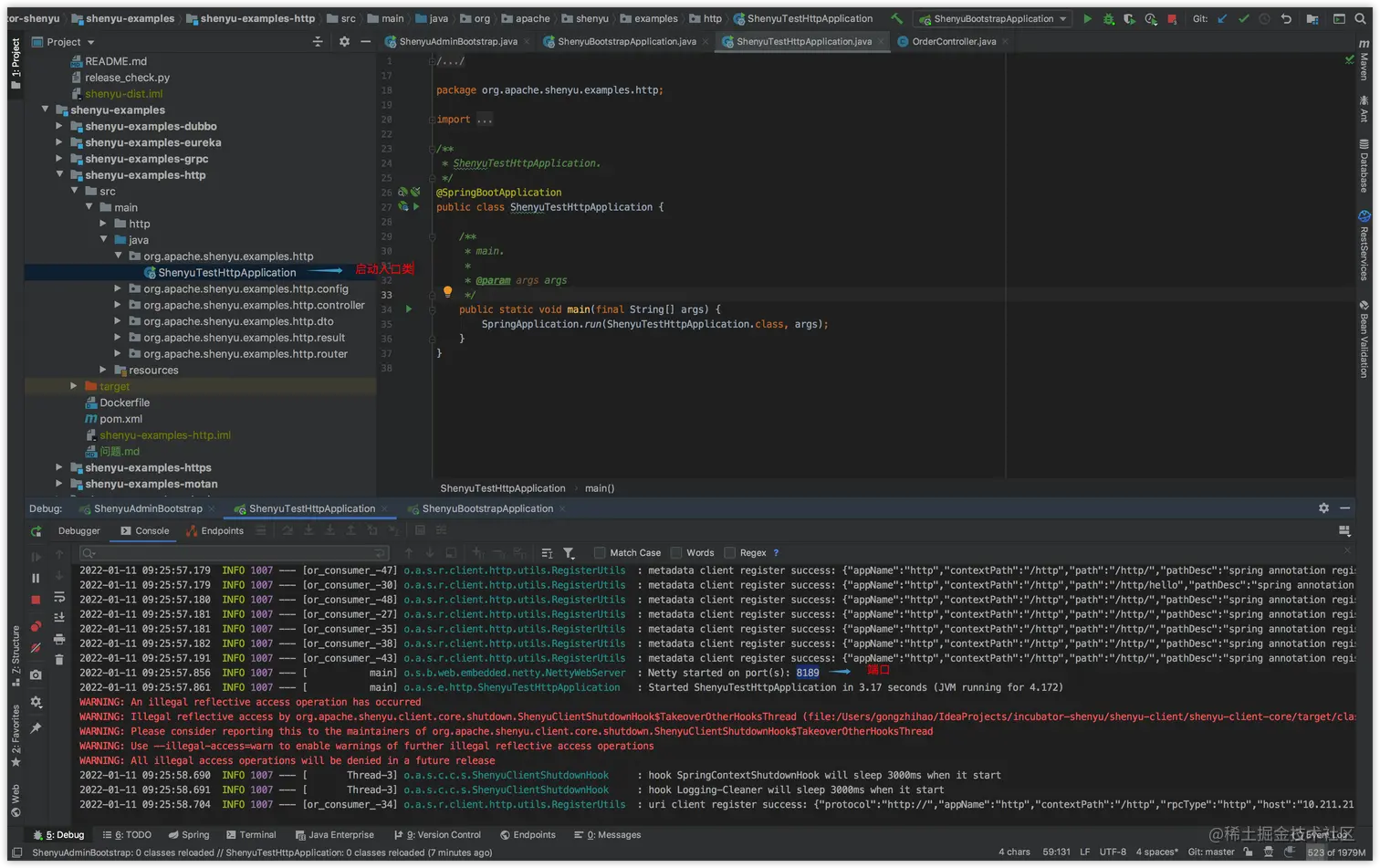
Task: Switch to OrderController.java editor tab
Action: tap(953, 42)
